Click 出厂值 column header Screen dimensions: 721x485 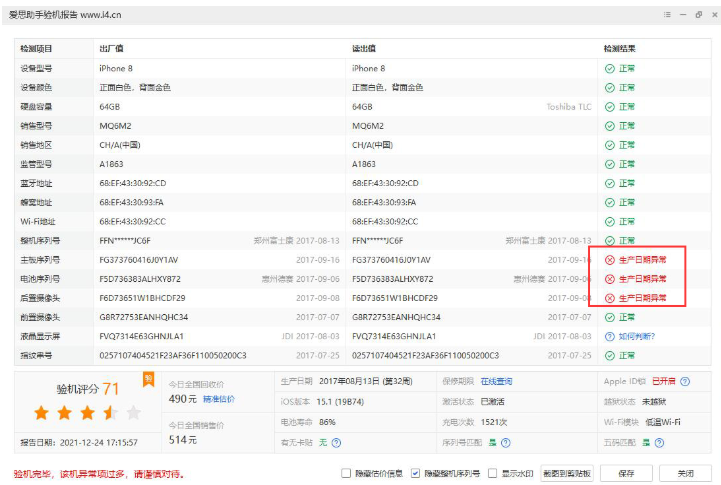111,49
